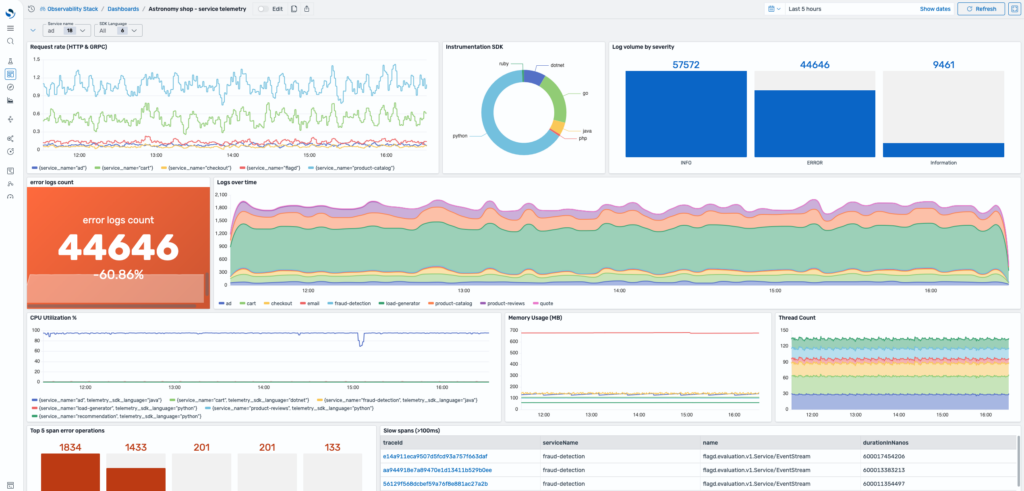Open the gauge icon at sidebar bottom
This screenshot has width=1024, height=491.
10,197
